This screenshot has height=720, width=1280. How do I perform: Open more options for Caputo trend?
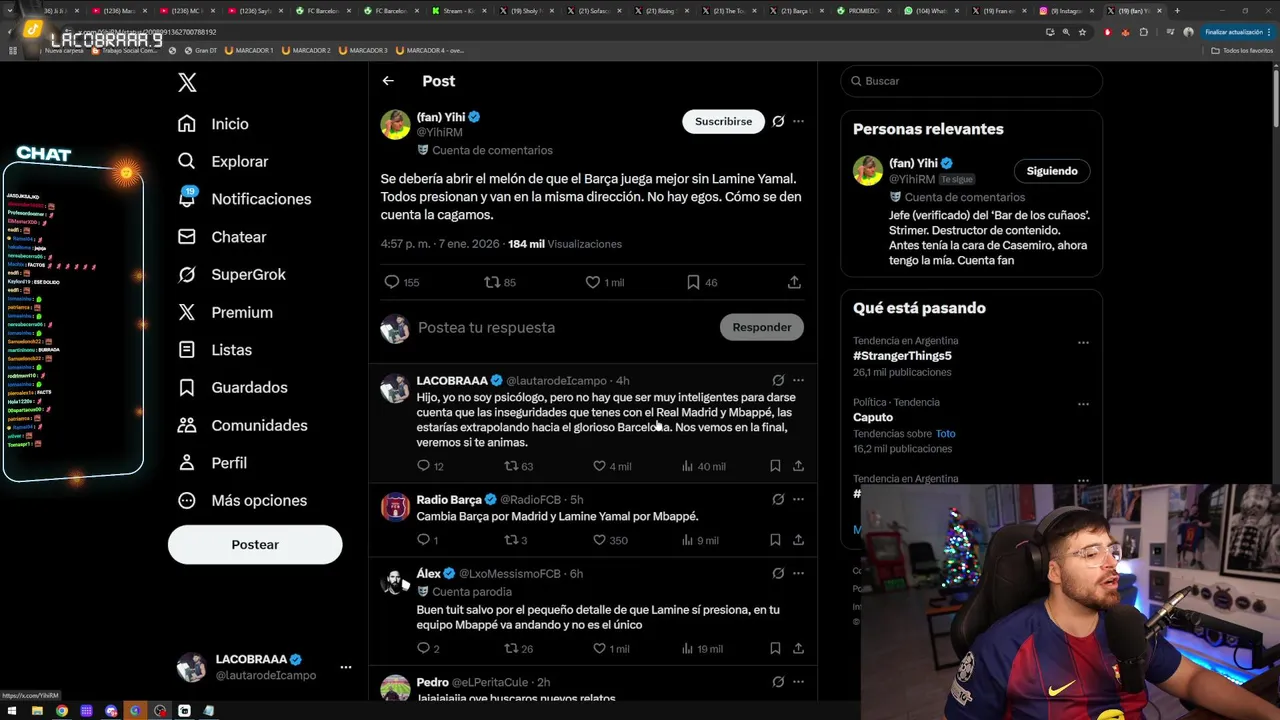click(1083, 404)
